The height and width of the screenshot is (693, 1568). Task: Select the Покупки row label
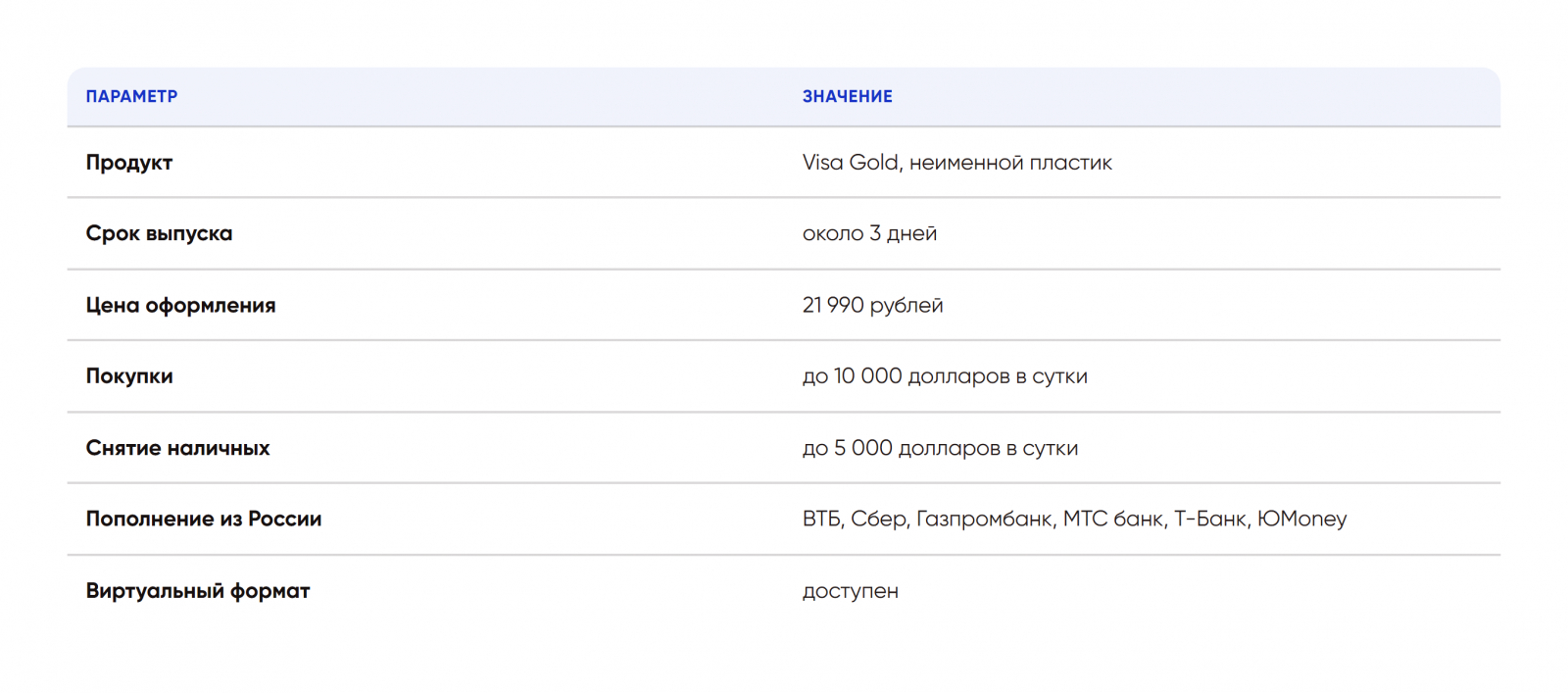(129, 376)
